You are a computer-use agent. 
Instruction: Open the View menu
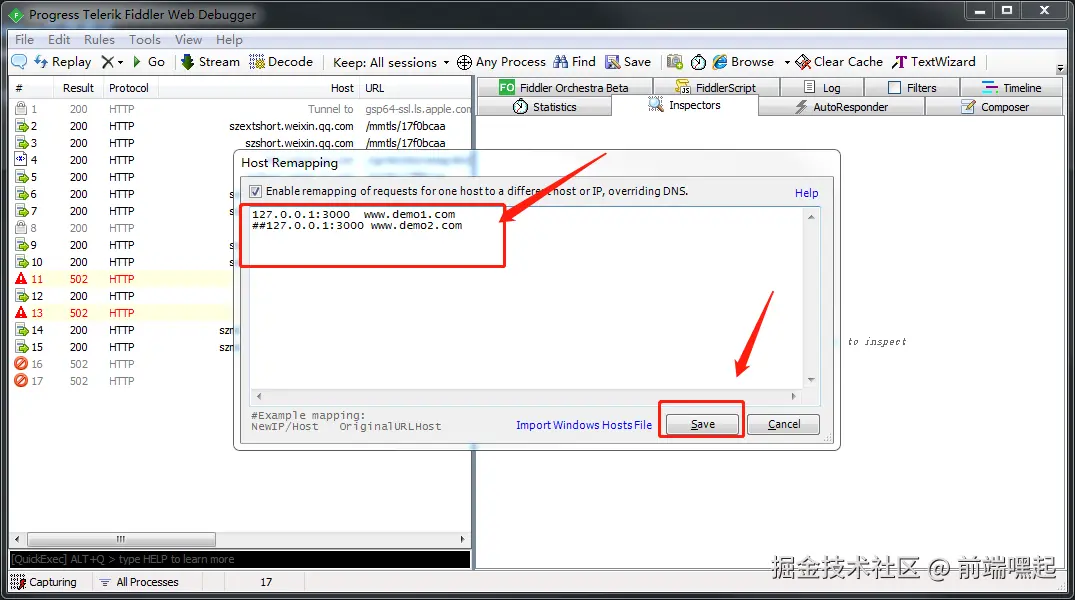tap(188, 40)
